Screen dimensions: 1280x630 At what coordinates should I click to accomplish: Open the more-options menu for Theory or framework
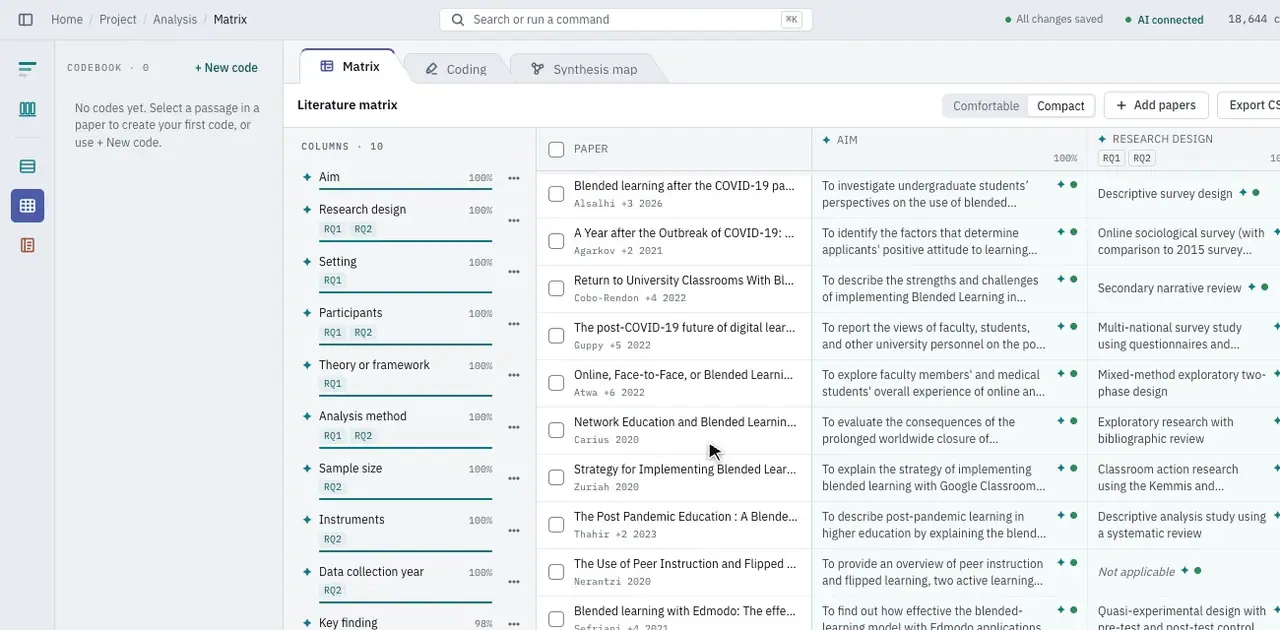pyautogui.click(x=514, y=375)
